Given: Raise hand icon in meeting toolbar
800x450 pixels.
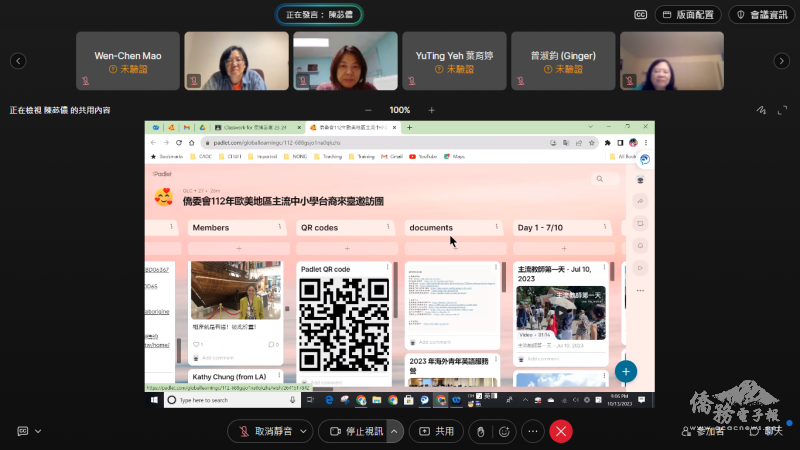Looking at the screenshot, I should (481, 432).
